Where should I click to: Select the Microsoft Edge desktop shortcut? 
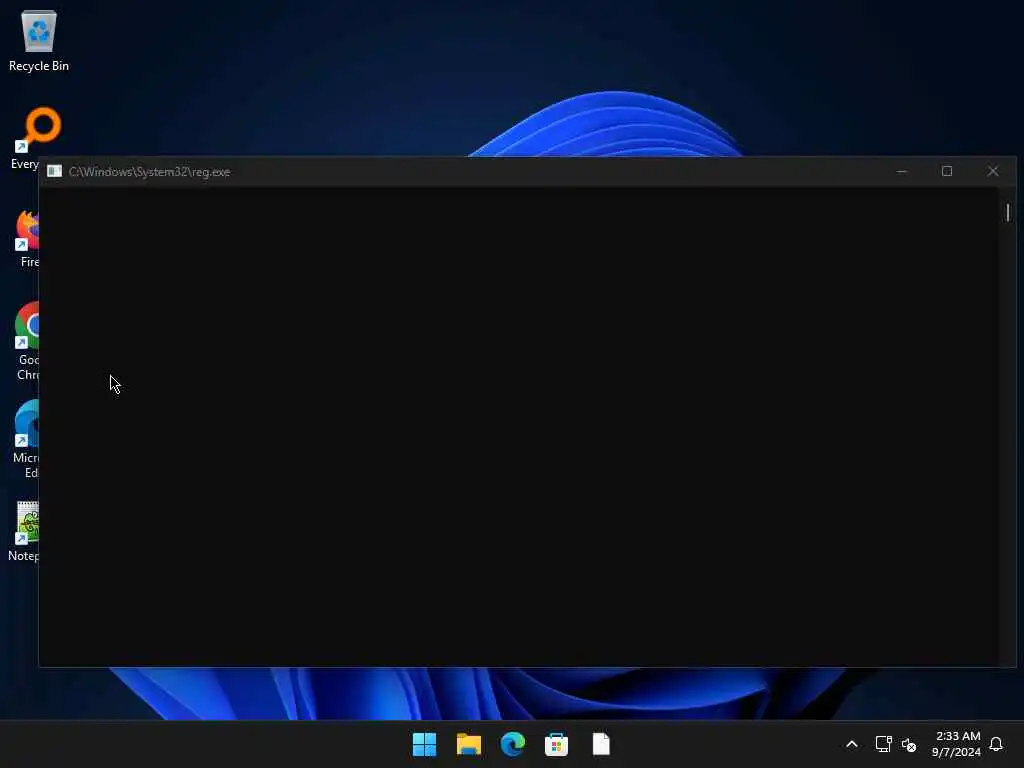[x=27, y=439]
